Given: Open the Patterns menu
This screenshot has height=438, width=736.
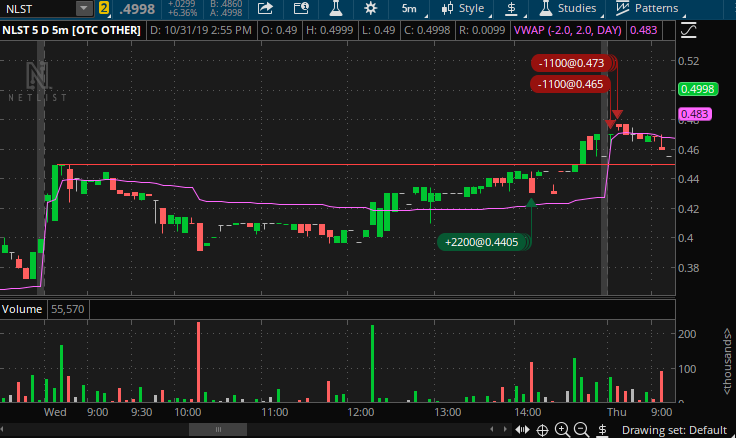Looking at the screenshot, I should (648, 8).
